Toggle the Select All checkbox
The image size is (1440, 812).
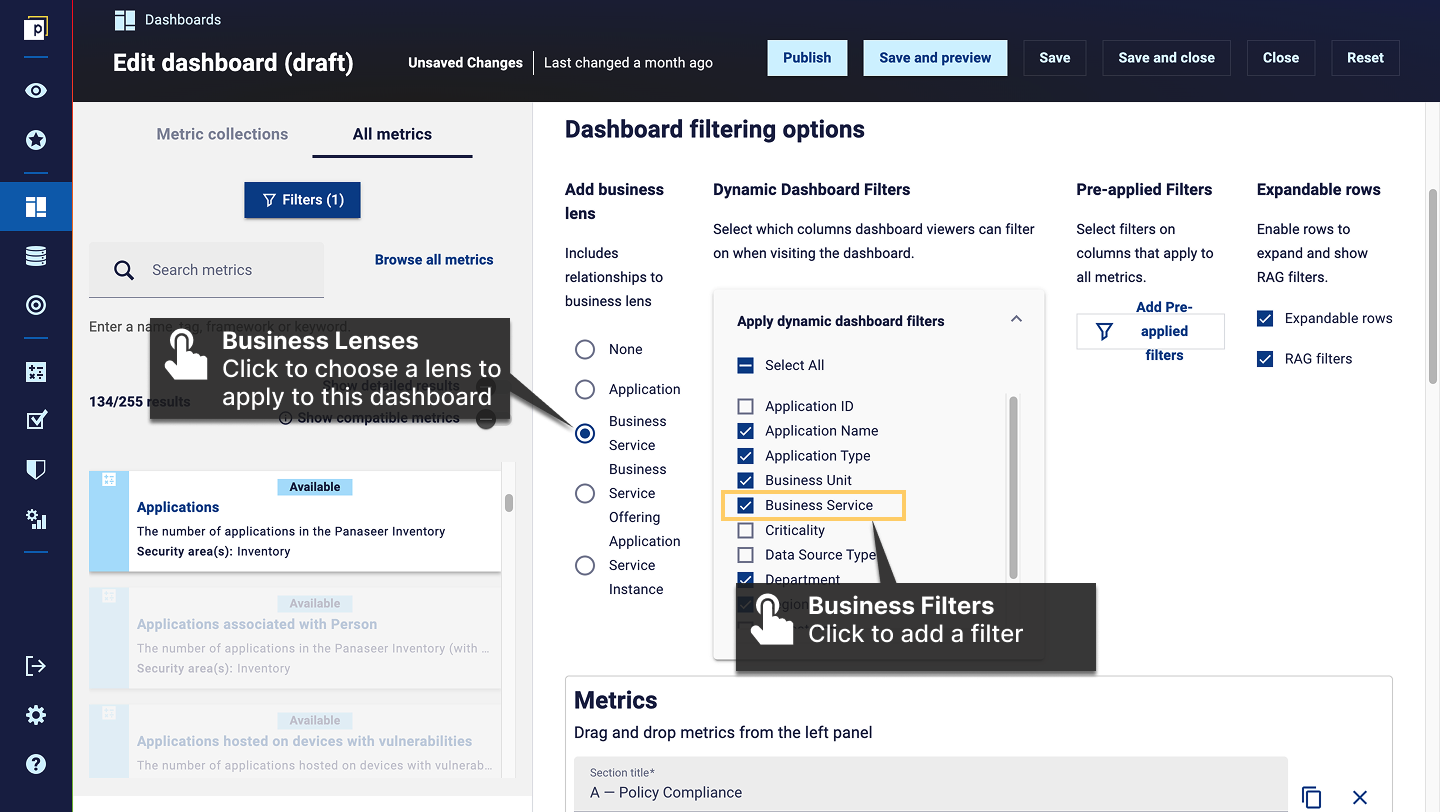745,365
